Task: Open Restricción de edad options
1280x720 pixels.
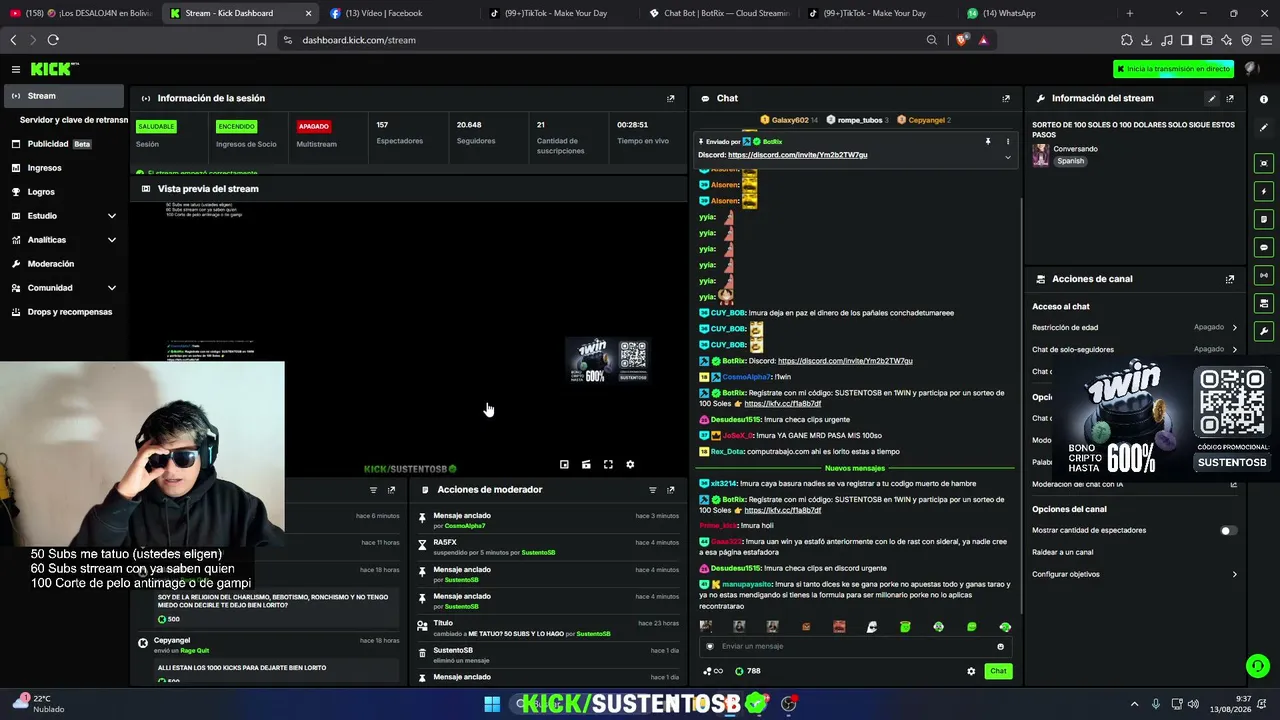Action: pos(1134,327)
